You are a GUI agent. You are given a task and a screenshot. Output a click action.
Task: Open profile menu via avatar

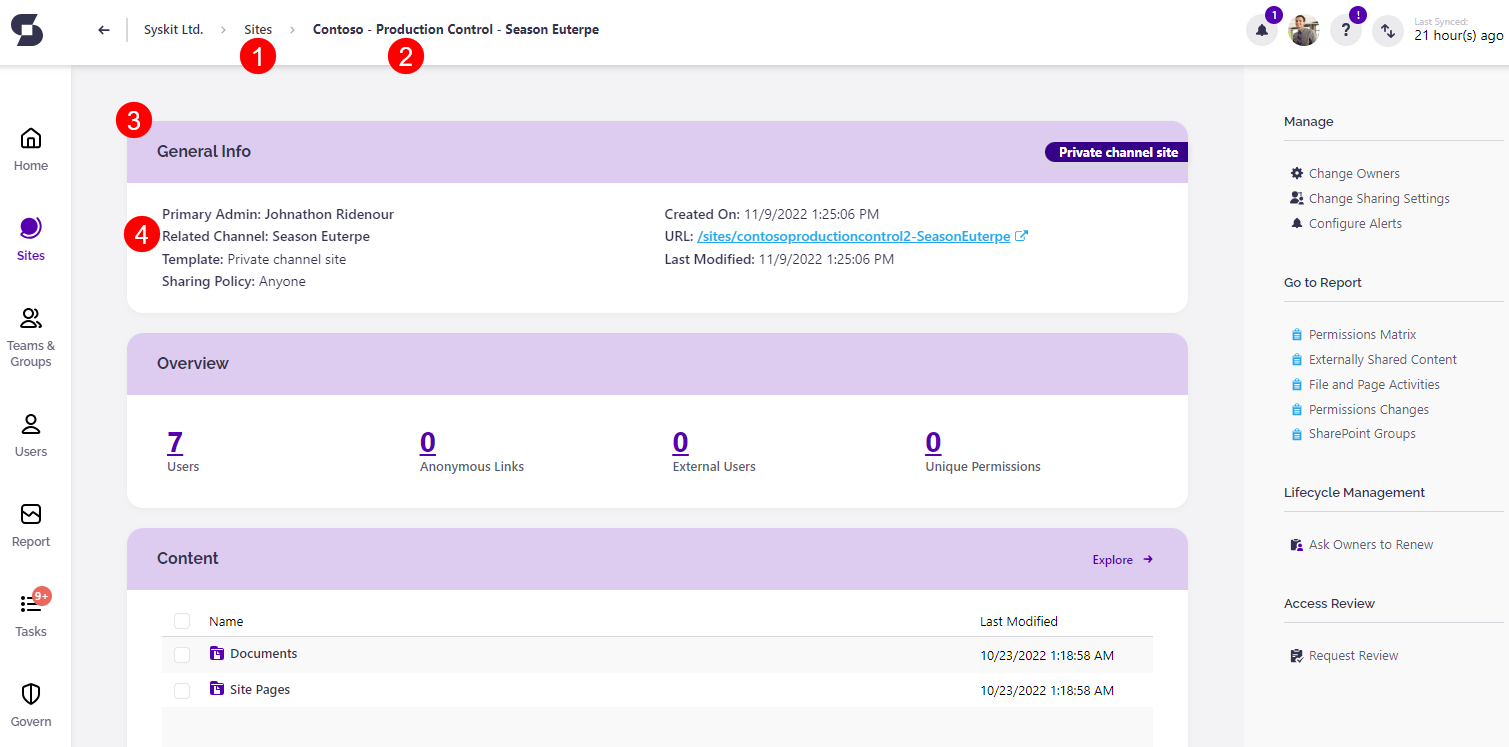click(x=1303, y=30)
